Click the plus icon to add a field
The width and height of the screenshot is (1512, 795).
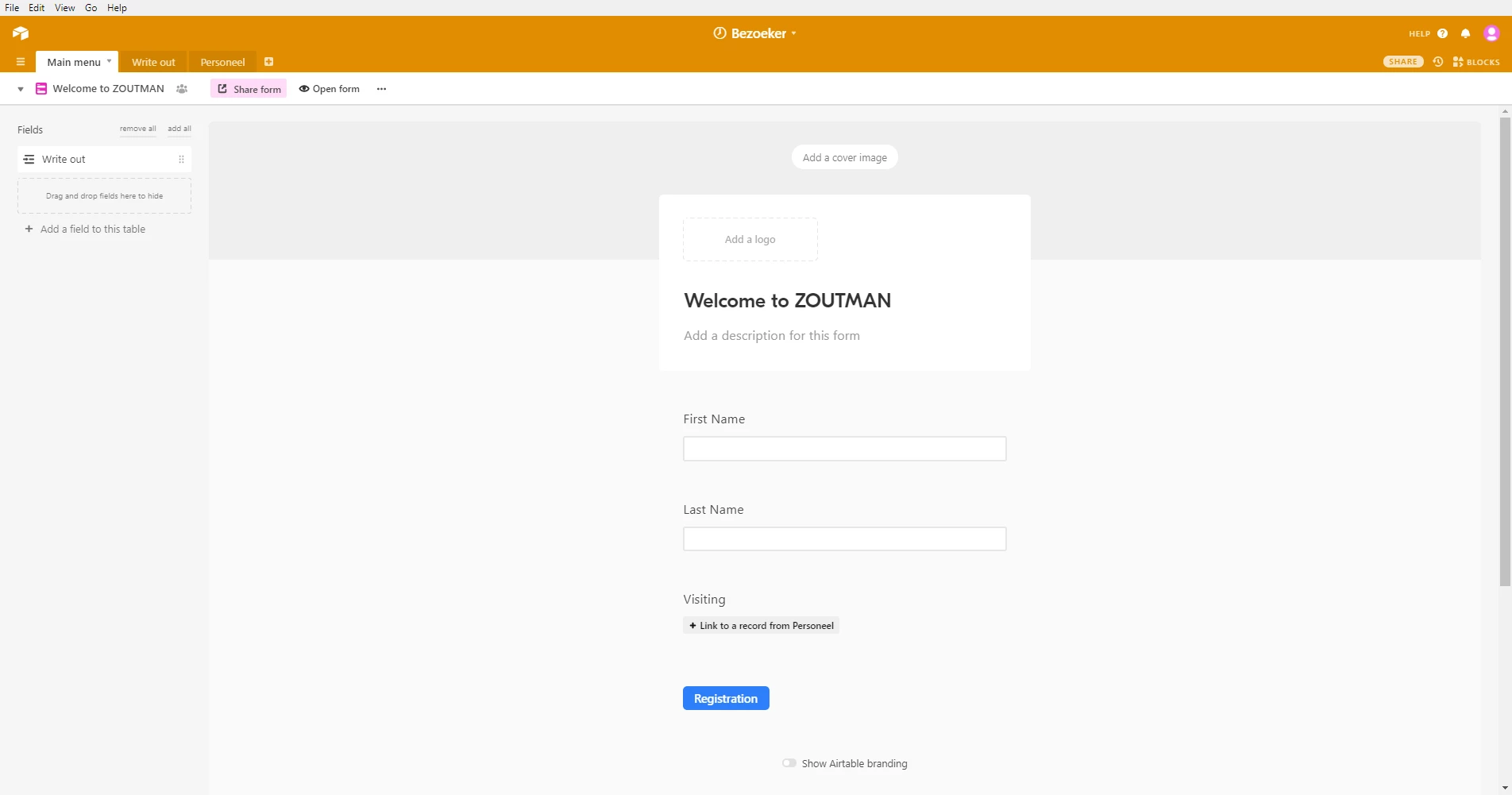click(29, 229)
